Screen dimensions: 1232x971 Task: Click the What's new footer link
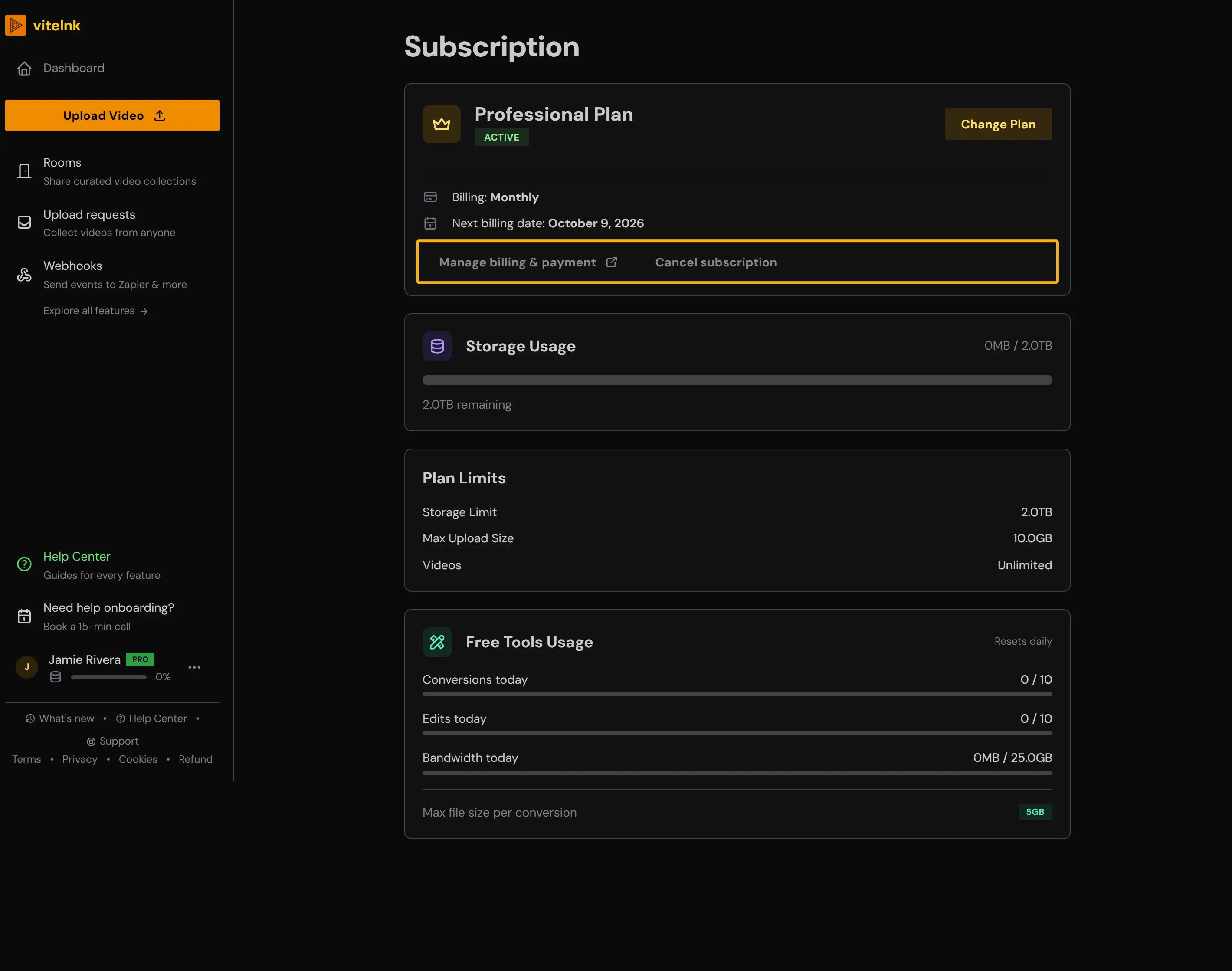(x=60, y=718)
